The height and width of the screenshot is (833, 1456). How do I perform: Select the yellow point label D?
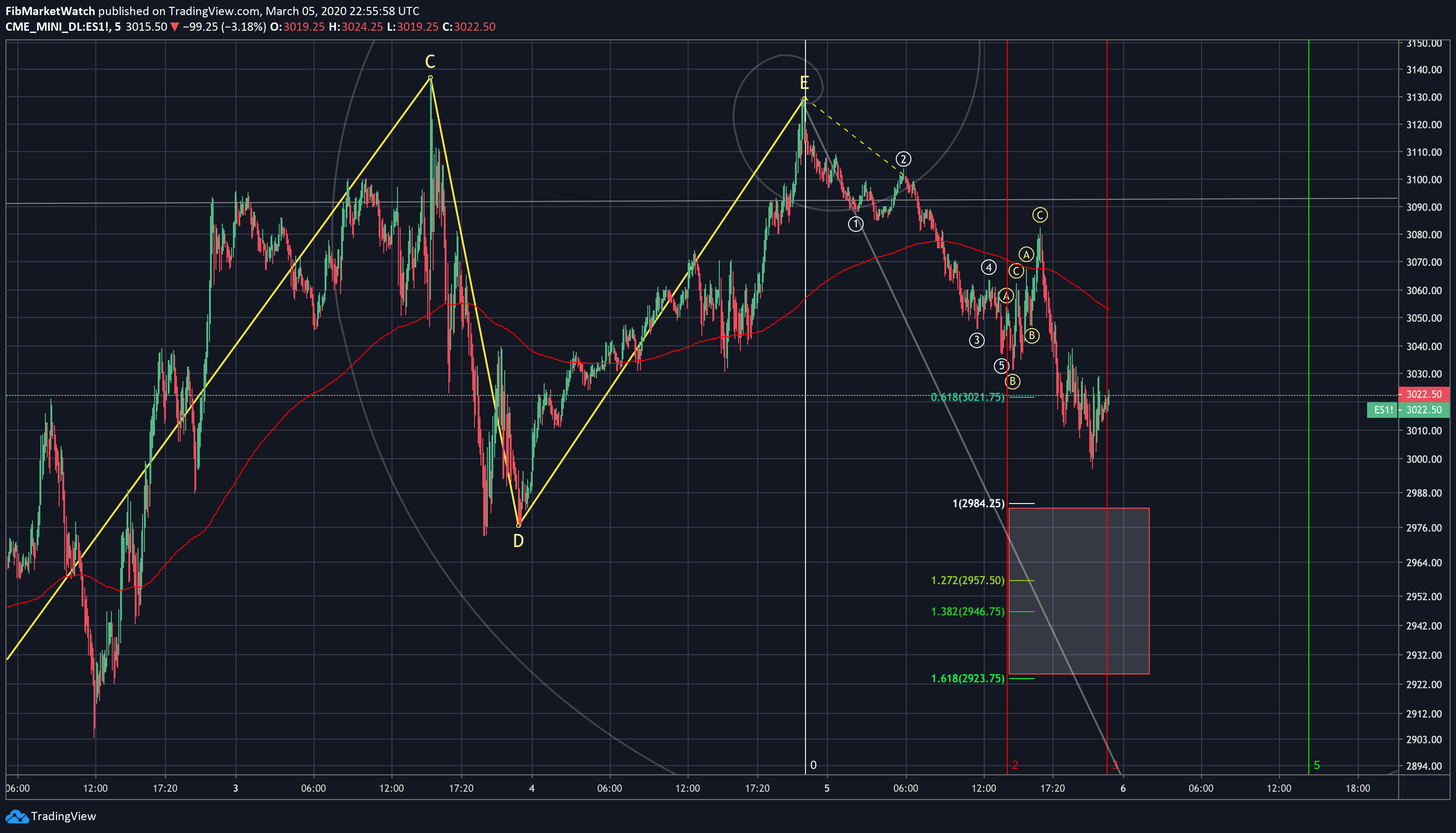pos(518,541)
